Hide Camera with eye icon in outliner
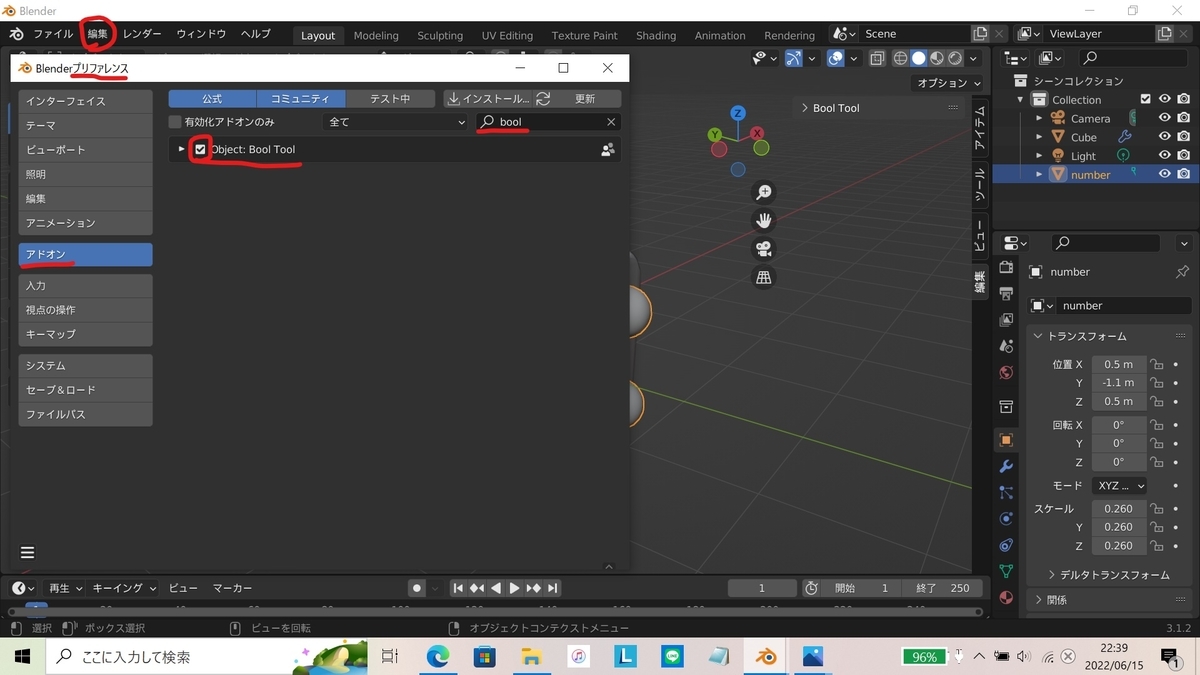This screenshot has height=675, width=1200. [x=1165, y=118]
